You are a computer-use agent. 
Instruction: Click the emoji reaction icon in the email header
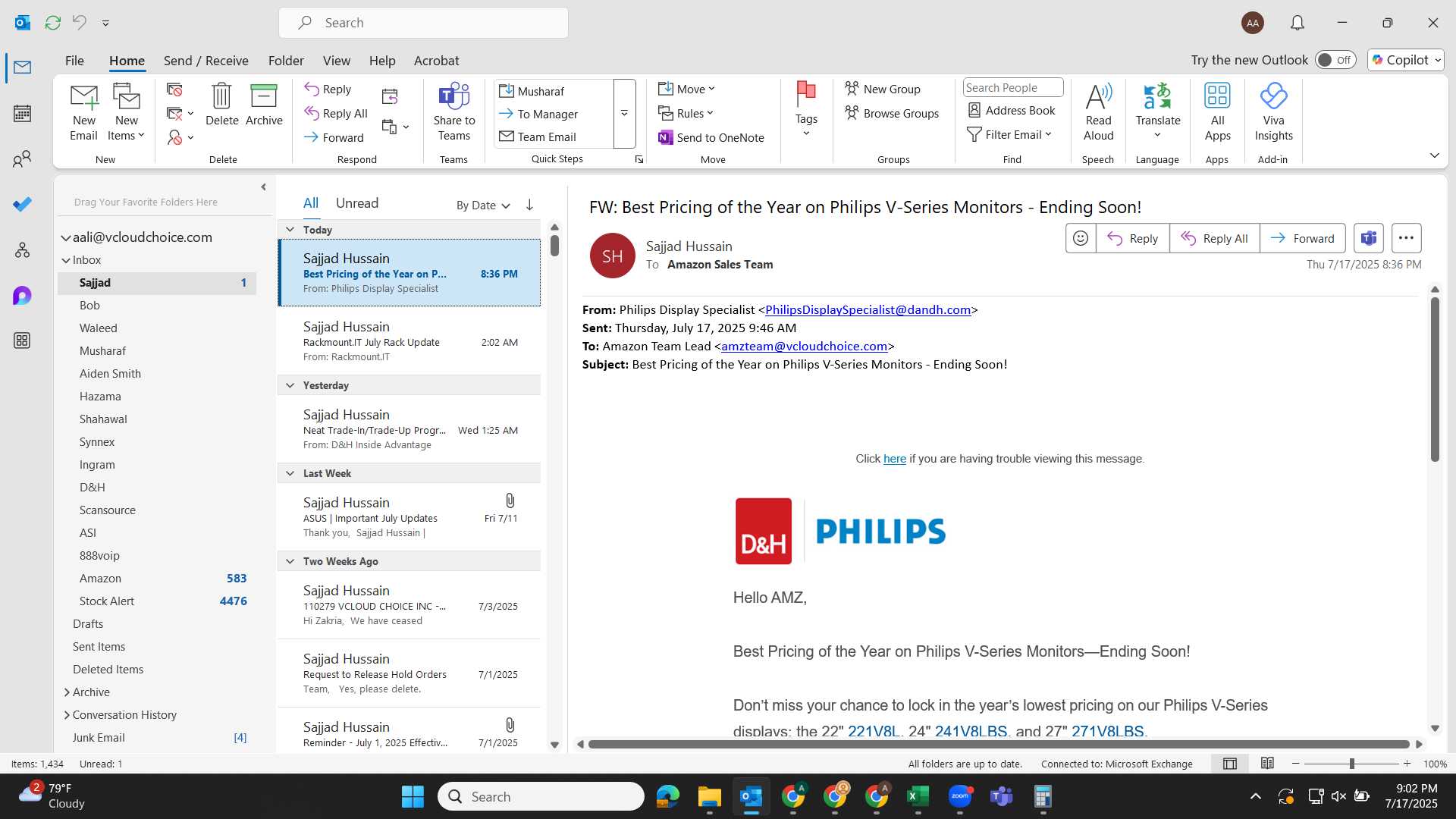[1081, 238]
